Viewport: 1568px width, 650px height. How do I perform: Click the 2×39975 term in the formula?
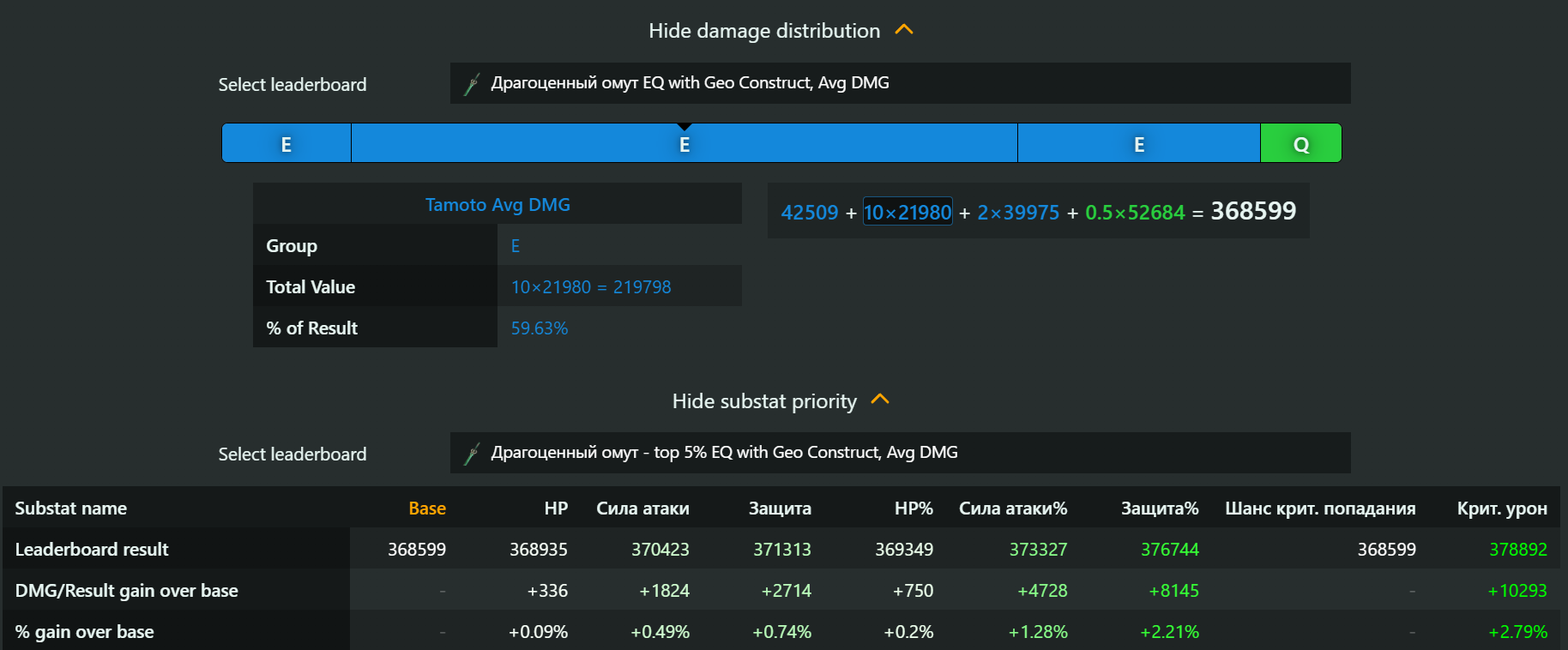(x=1018, y=213)
